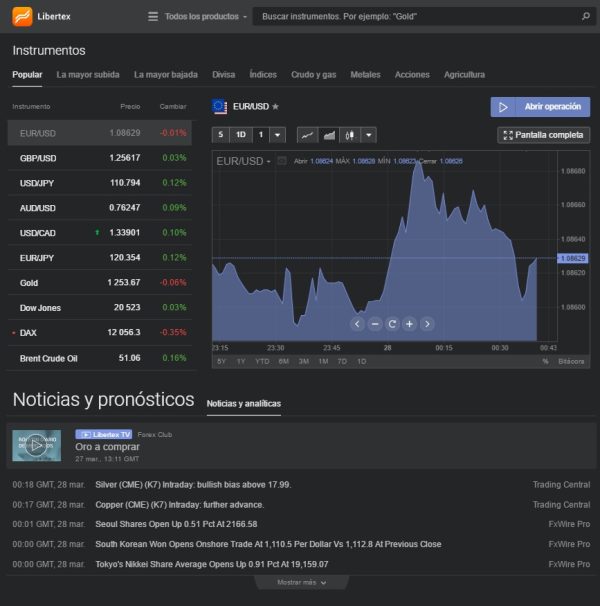The image size is (600, 606).
Task: Select the 6M range
Action: [283, 361]
